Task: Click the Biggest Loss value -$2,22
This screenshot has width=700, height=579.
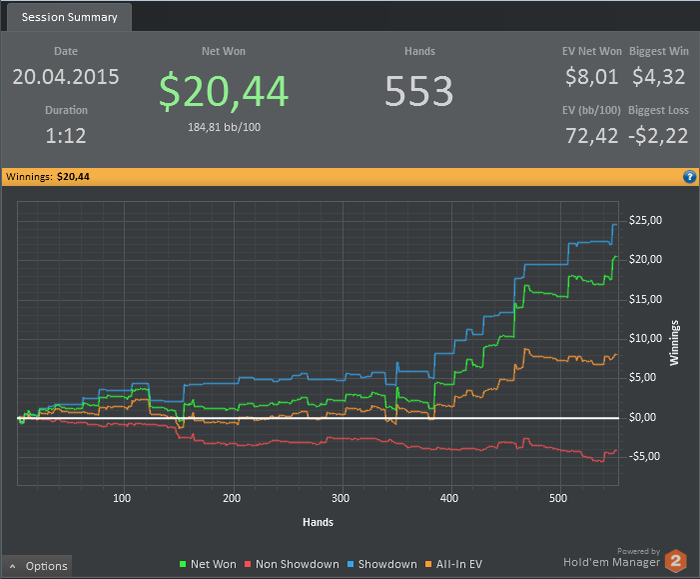Action: pos(658,136)
